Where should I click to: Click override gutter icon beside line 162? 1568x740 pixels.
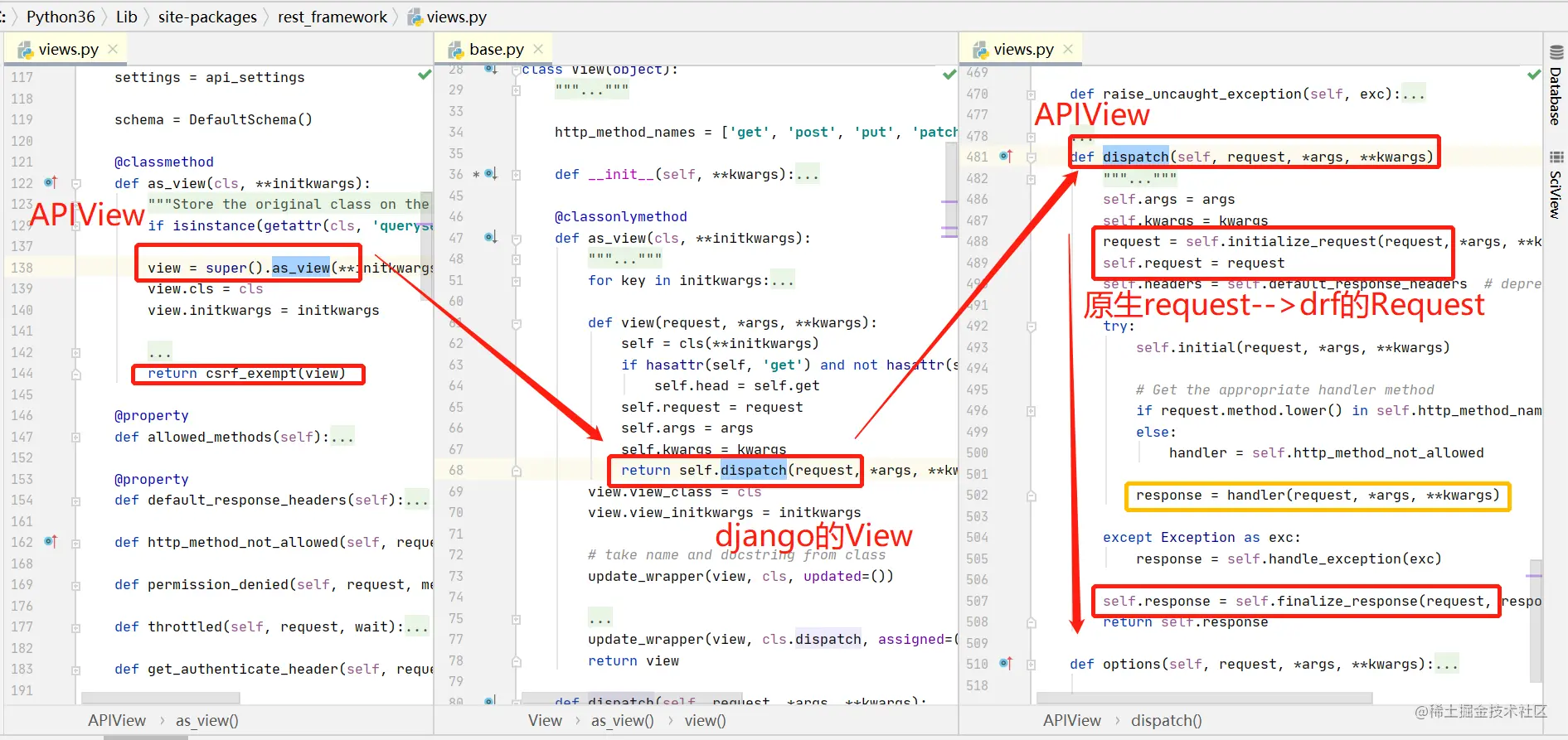tap(51, 541)
